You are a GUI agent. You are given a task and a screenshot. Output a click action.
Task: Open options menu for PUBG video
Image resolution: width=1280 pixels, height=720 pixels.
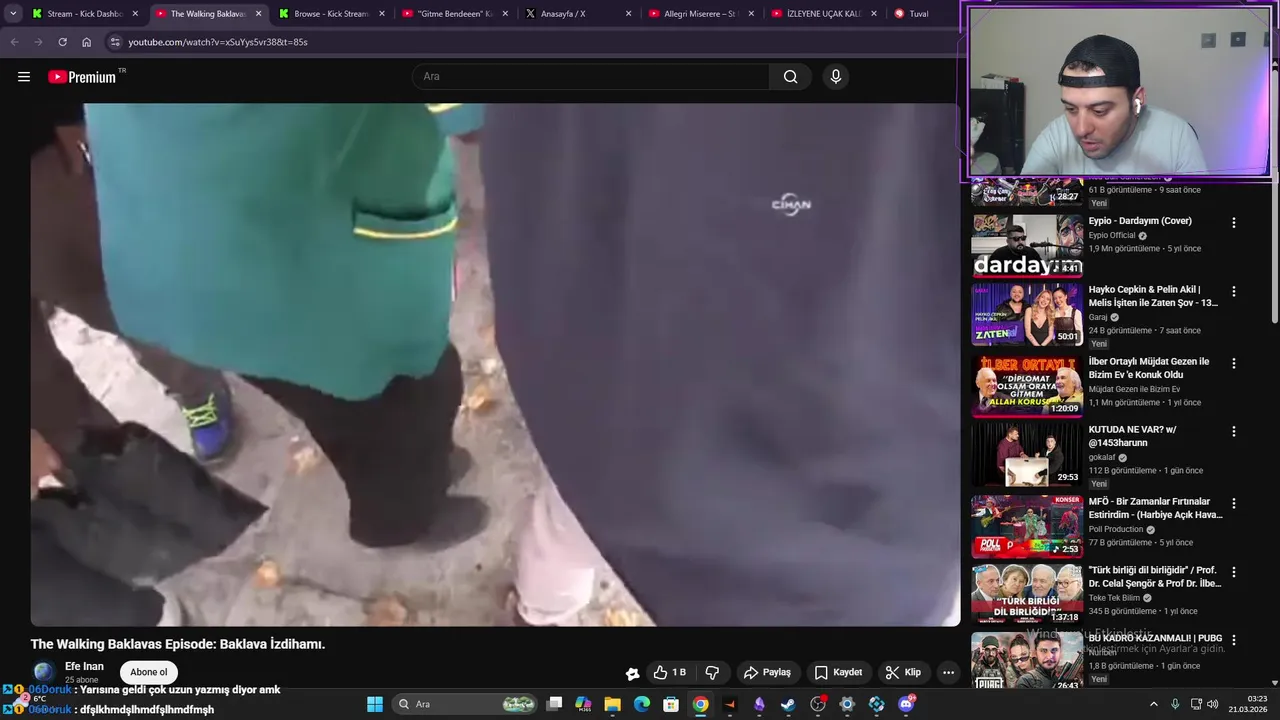[1233, 640]
